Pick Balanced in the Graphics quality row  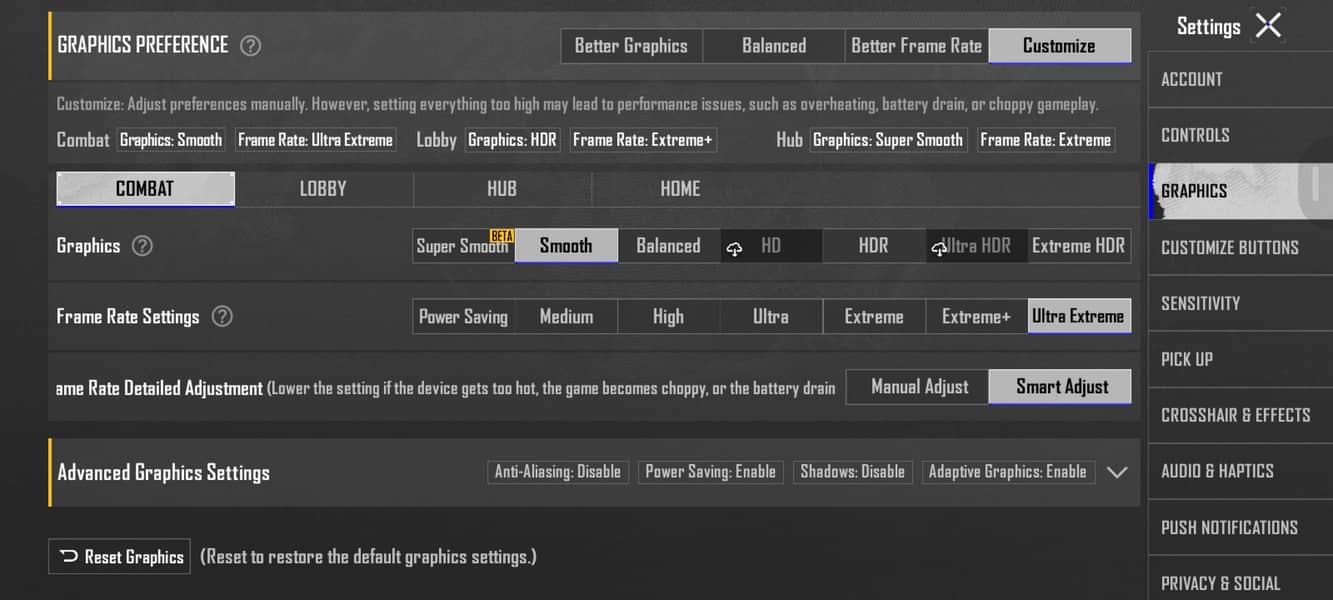click(x=669, y=246)
